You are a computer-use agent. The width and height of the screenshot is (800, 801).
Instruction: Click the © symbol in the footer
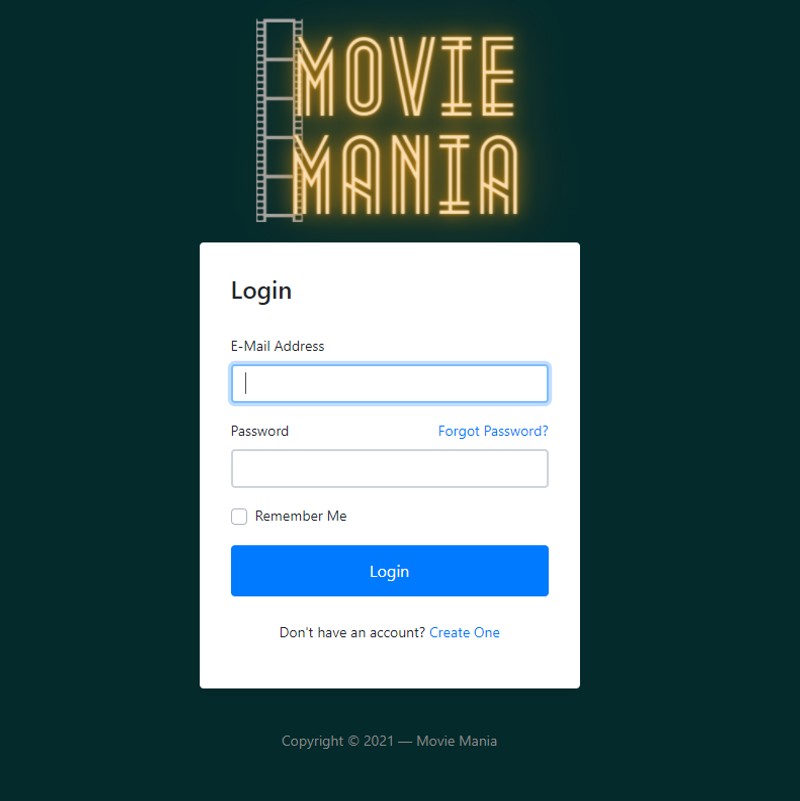354,741
